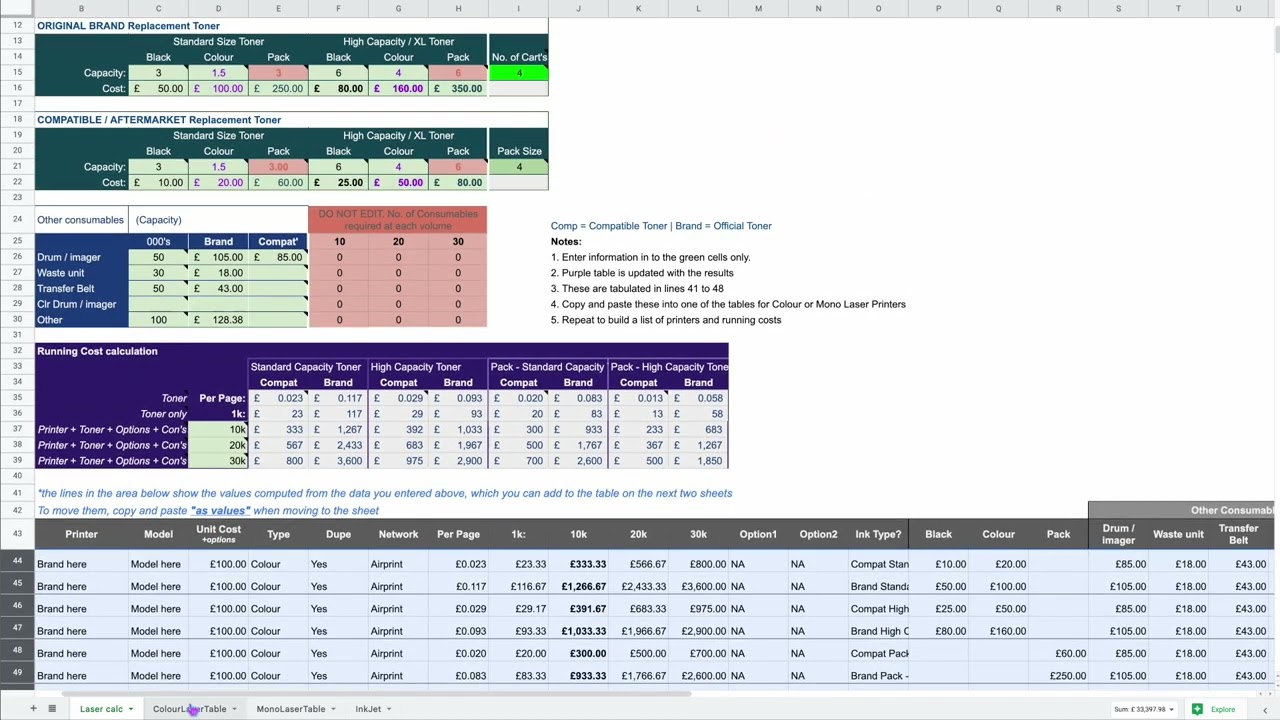Open the InkJet tab dropdown arrow
Screen dimensions: 1280x720
[x=388, y=709]
